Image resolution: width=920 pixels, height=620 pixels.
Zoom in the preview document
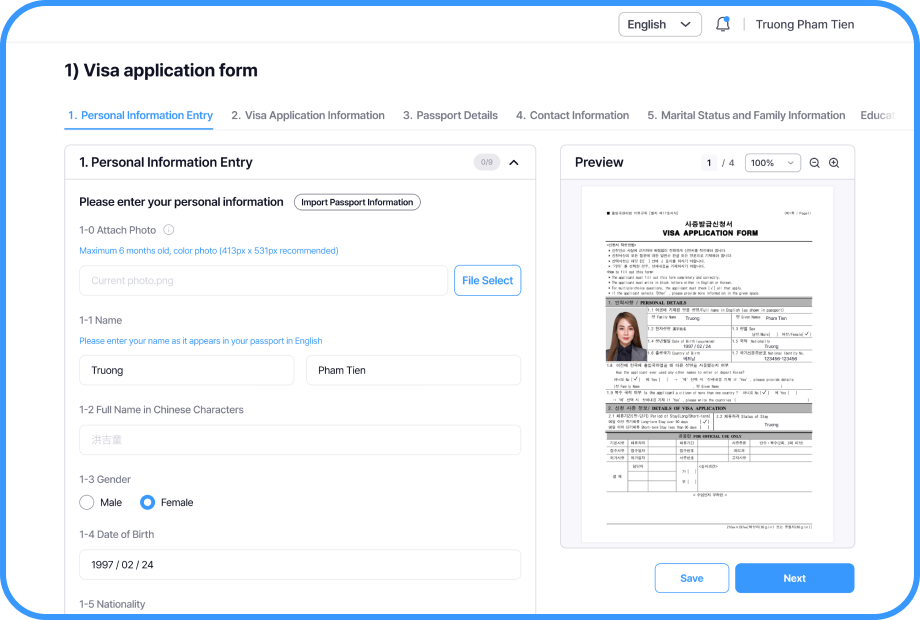pos(834,163)
